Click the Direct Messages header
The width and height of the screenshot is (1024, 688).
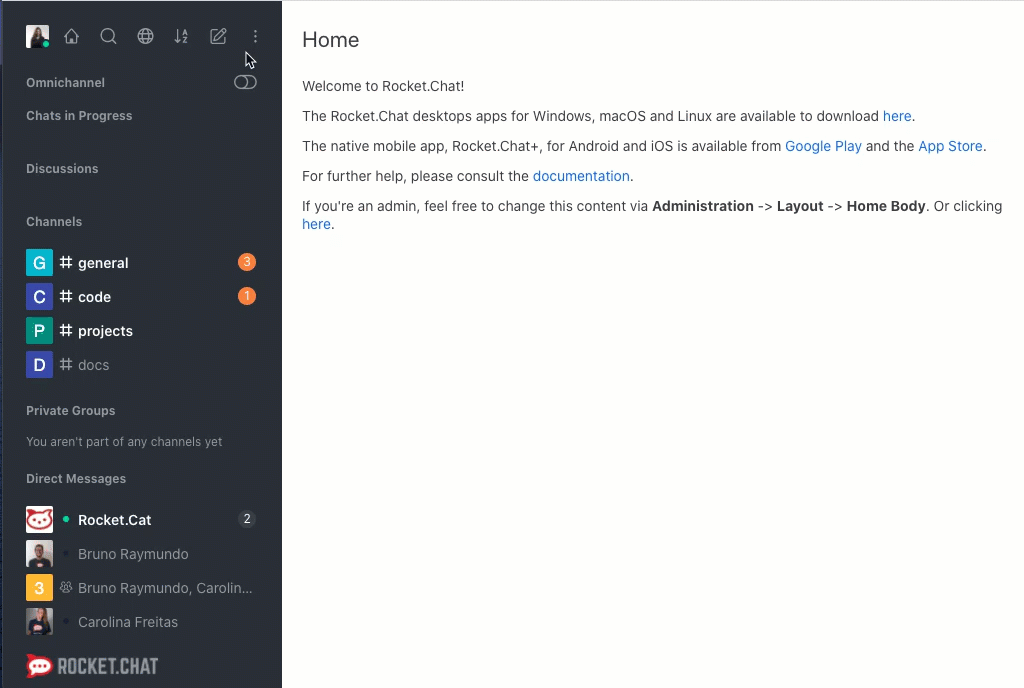(x=76, y=478)
